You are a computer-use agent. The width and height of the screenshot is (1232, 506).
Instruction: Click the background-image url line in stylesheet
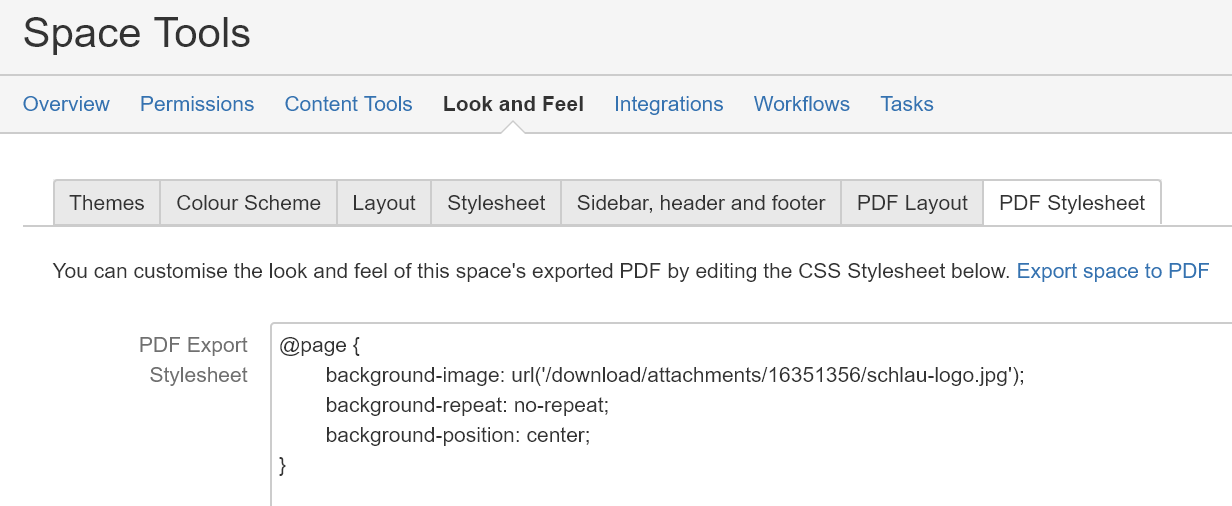point(676,376)
